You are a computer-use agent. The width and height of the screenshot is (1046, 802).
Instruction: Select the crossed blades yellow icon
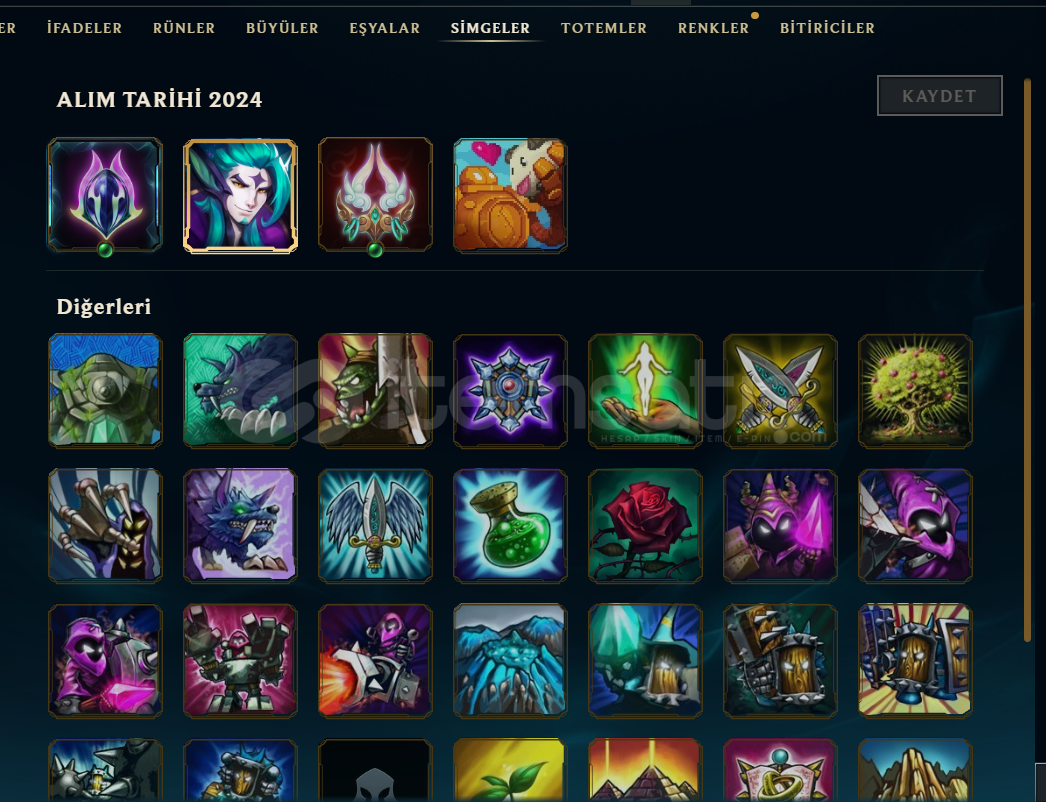pos(780,391)
